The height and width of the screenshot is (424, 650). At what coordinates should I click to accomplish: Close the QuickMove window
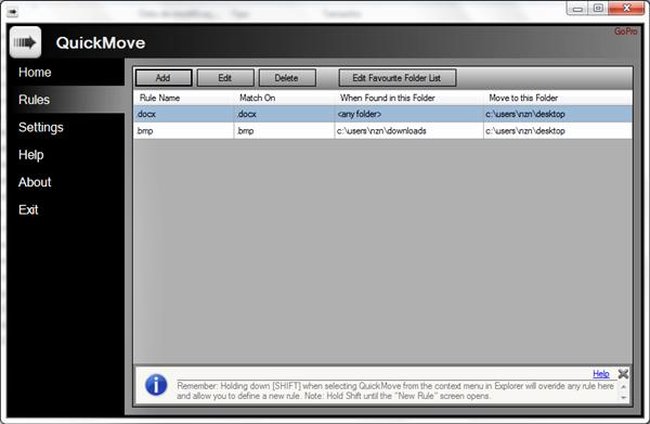point(626,8)
